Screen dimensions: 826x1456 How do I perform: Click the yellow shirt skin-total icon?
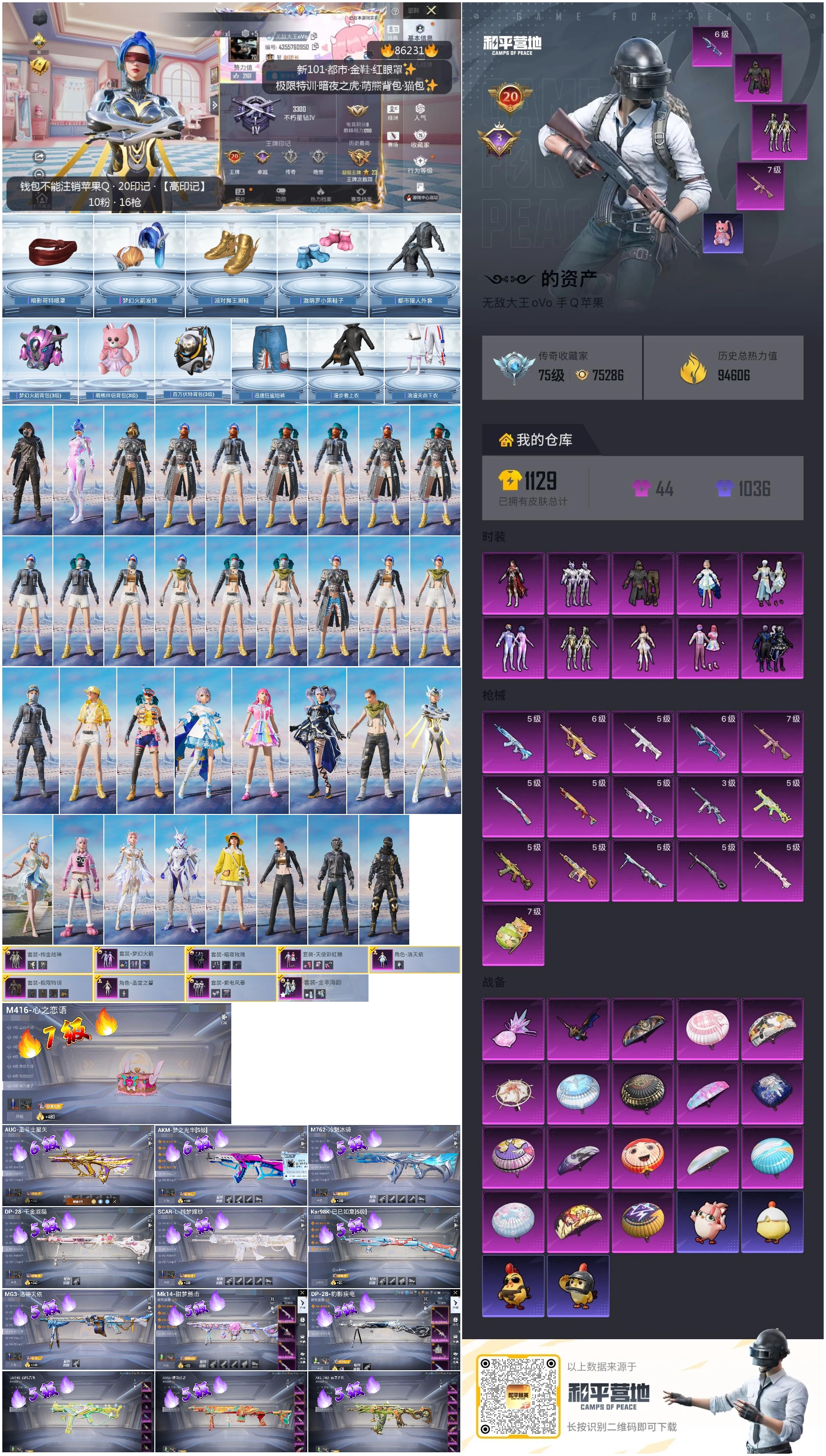coord(509,480)
